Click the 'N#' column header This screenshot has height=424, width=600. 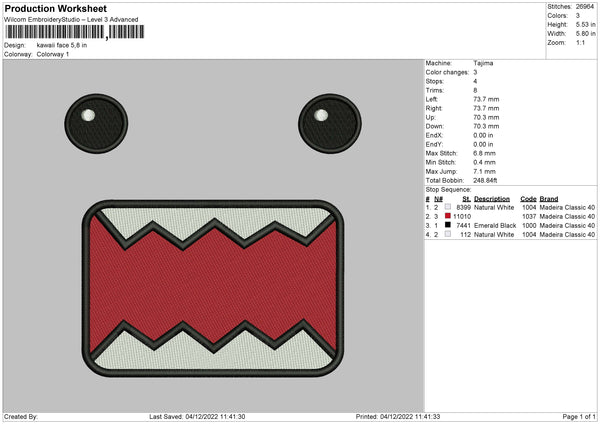click(x=438, y=199)
